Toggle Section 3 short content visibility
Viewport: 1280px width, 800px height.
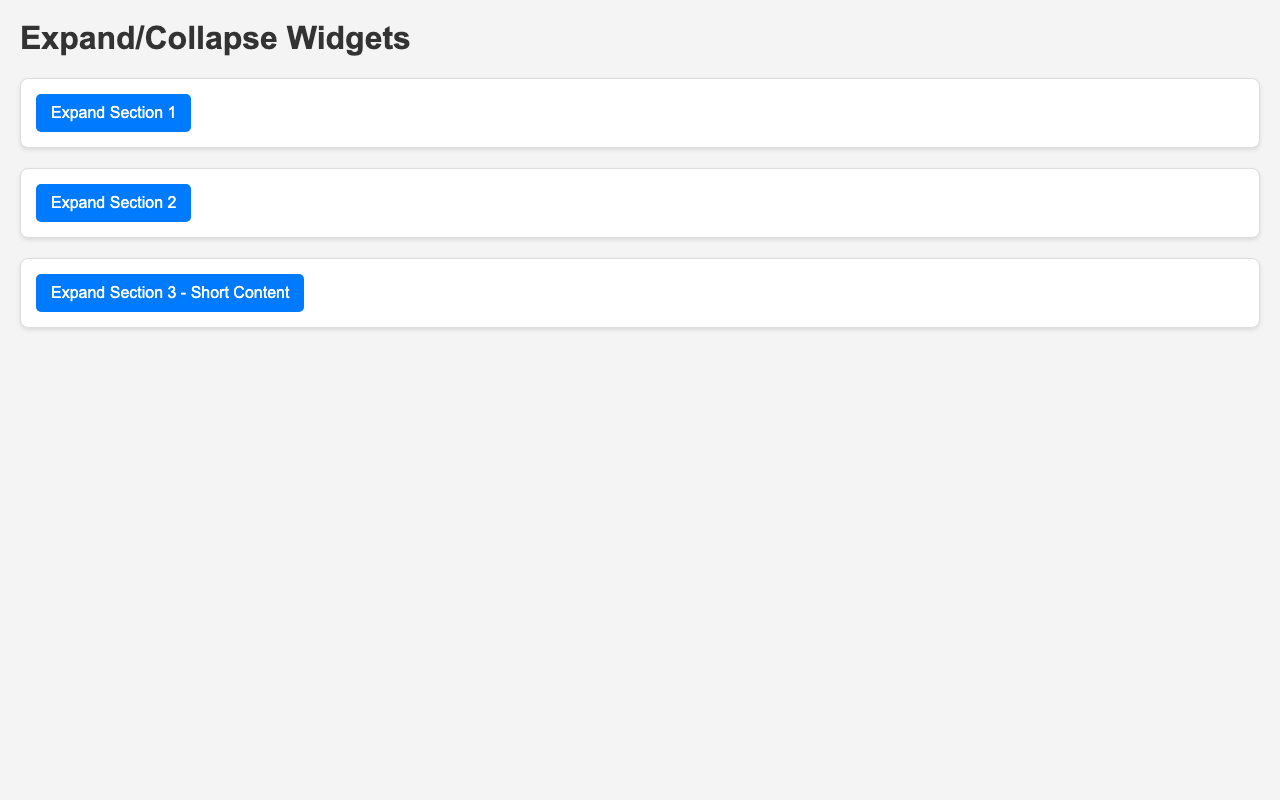tap(170, 293)
